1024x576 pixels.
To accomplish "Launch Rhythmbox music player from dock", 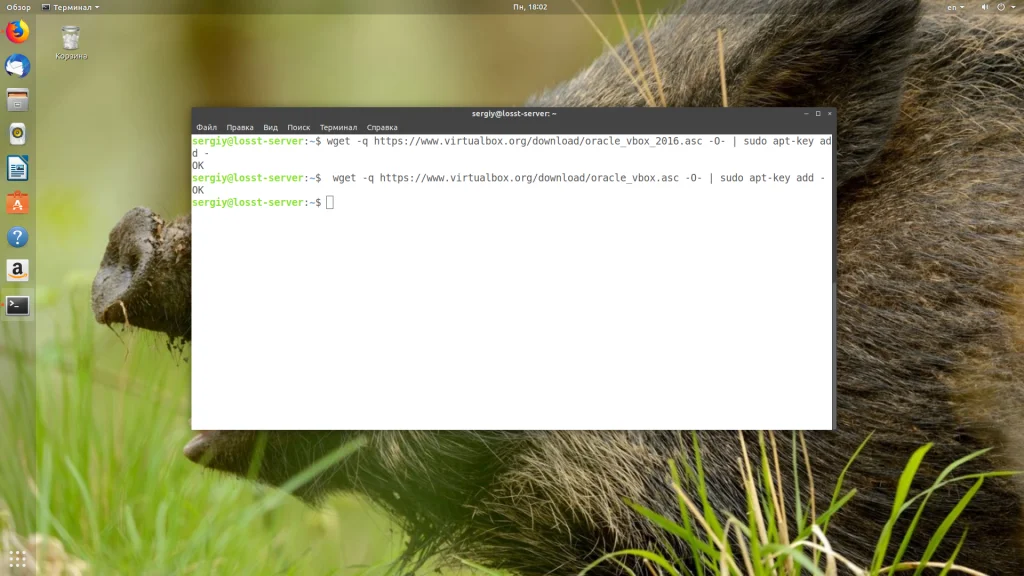I will [18, 134].
